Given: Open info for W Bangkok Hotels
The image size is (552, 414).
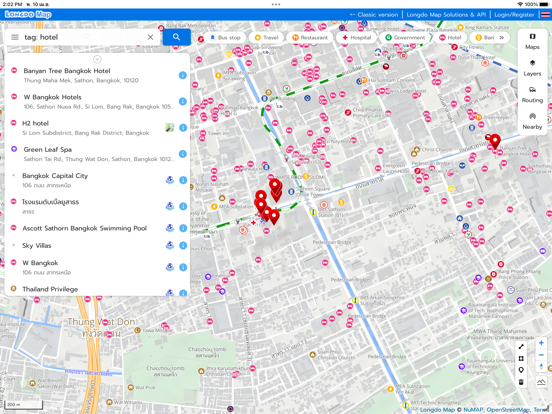Looking at the screenshot, I should pyautogui.click(x=183, y=101).
